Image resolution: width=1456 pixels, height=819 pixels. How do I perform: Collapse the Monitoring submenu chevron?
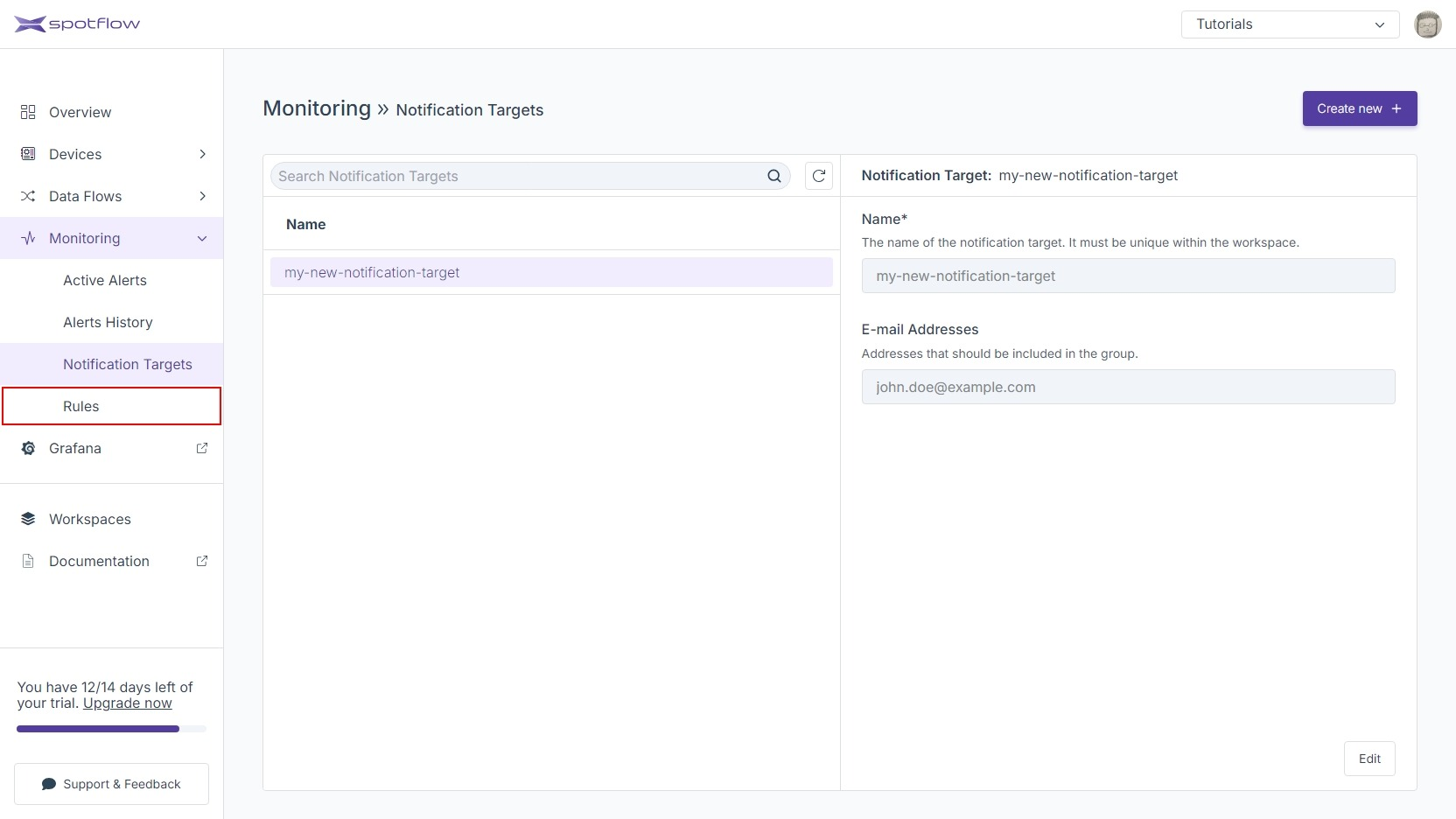202,238
